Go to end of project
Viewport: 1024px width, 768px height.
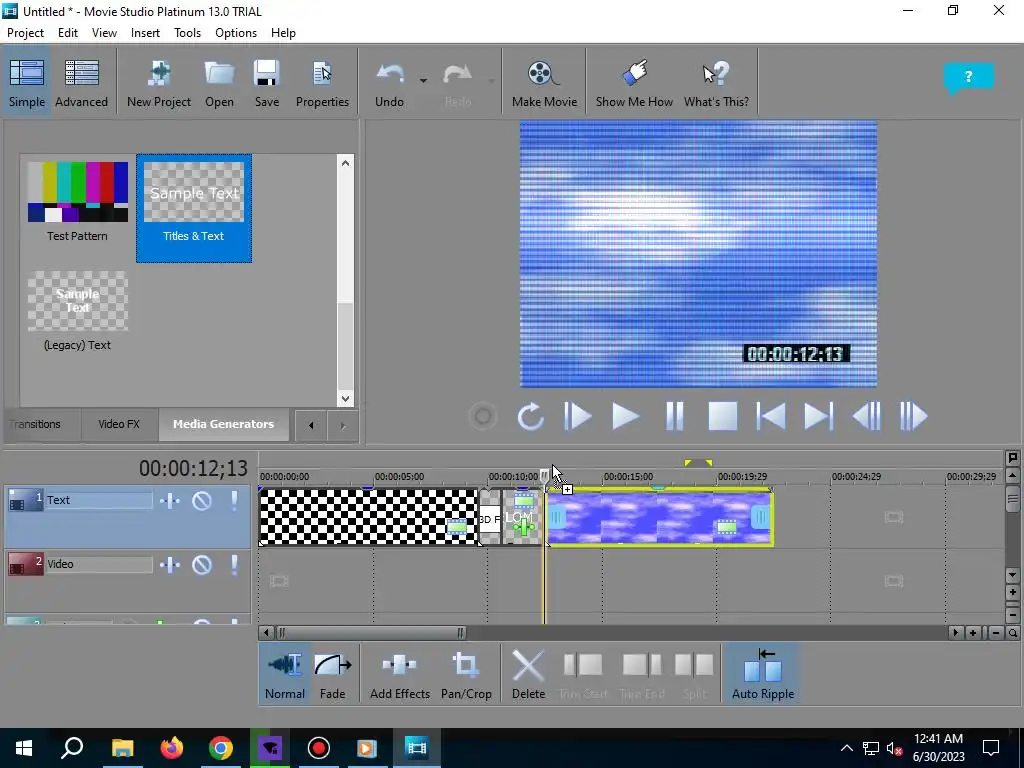tap(818, 416)
